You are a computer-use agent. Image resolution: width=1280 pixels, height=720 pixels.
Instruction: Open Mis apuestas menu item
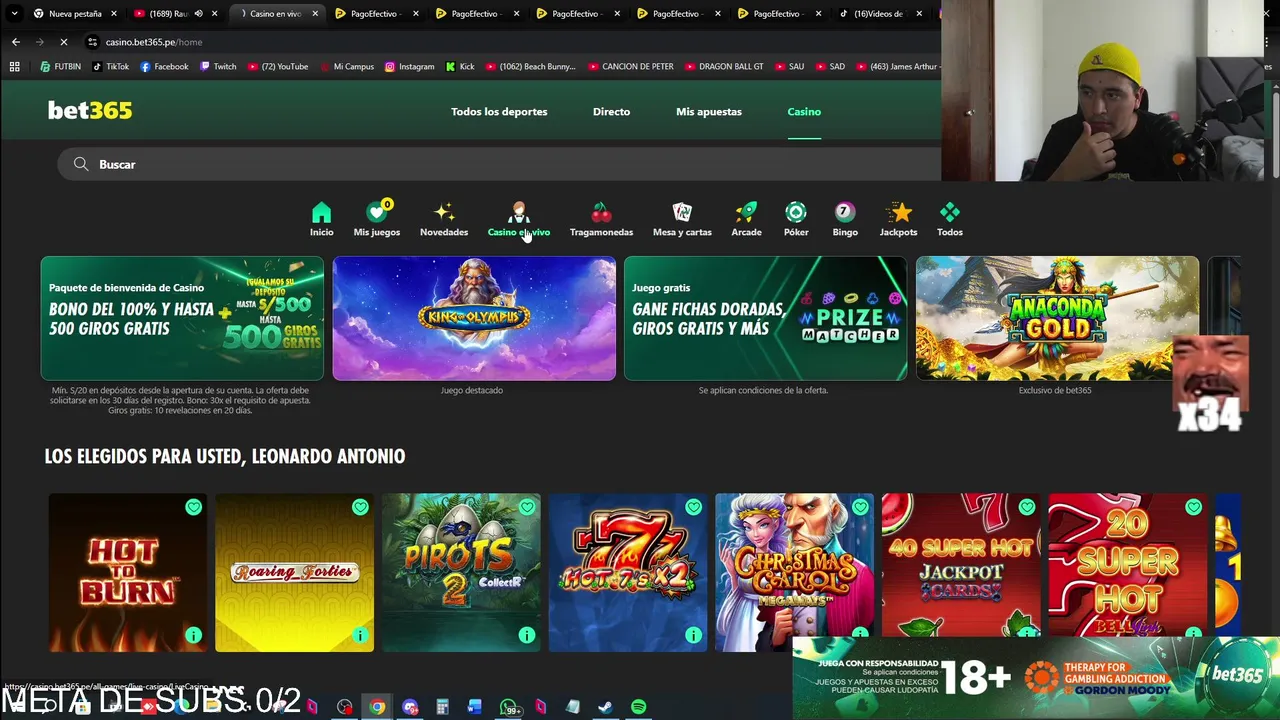[709, 111]
